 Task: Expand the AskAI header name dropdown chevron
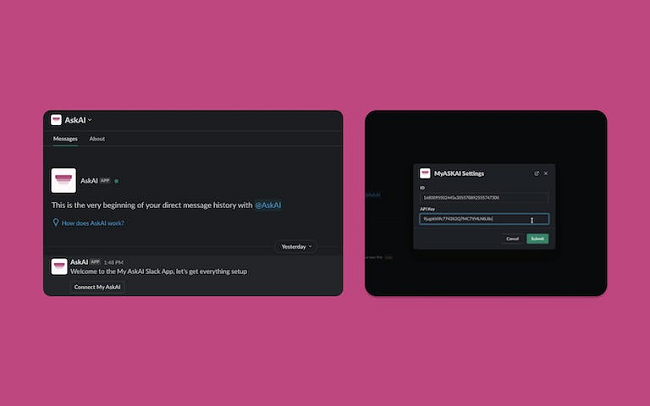pos(90,120)
